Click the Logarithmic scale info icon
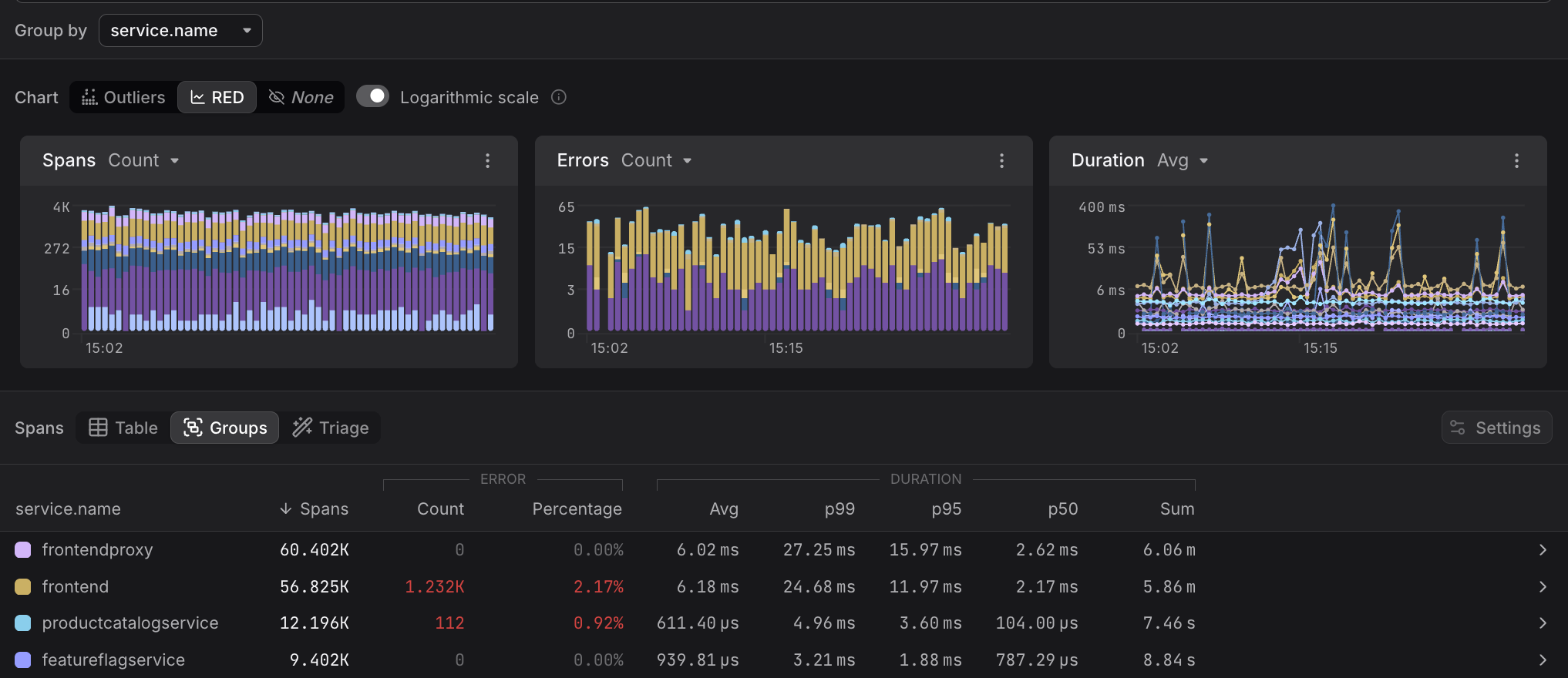 [x=559, y=97]
